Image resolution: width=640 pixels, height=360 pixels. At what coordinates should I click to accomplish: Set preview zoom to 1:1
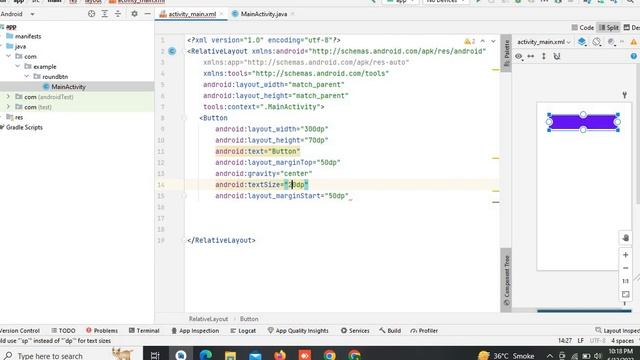point(625,281)
